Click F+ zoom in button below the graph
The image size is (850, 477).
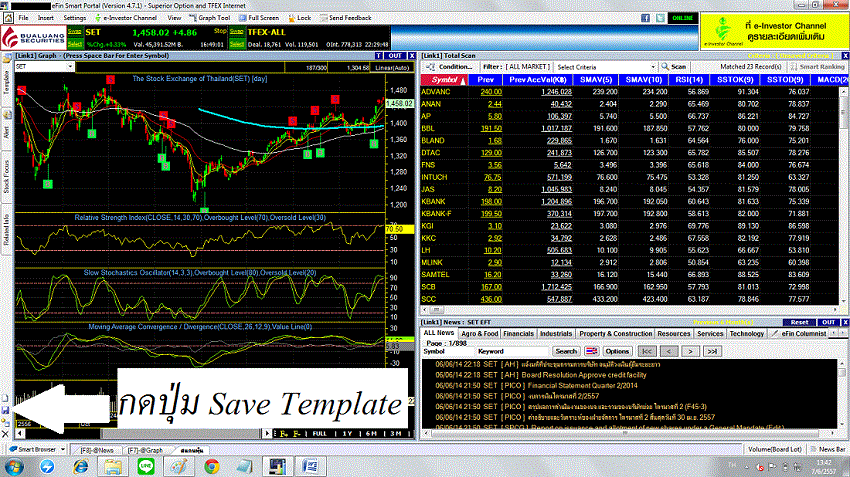(x=284, y=434)
